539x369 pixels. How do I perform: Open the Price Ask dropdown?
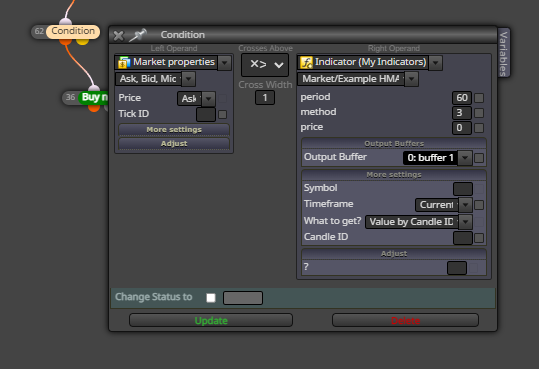click(209, 99)
